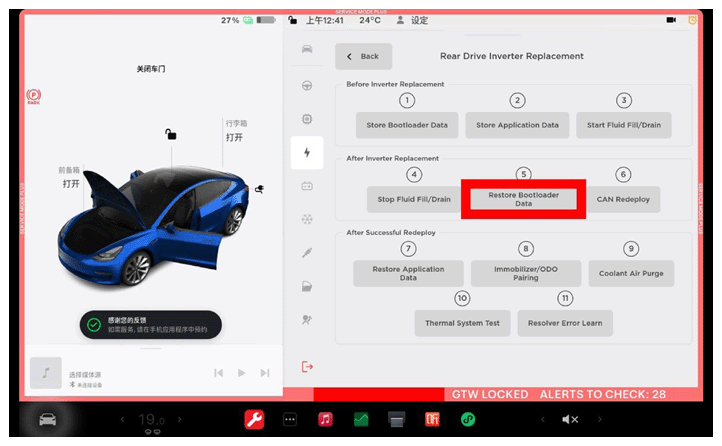
Task: Tap the ALERTS TO CHECK: 28 banner
Action: point(602,394)
